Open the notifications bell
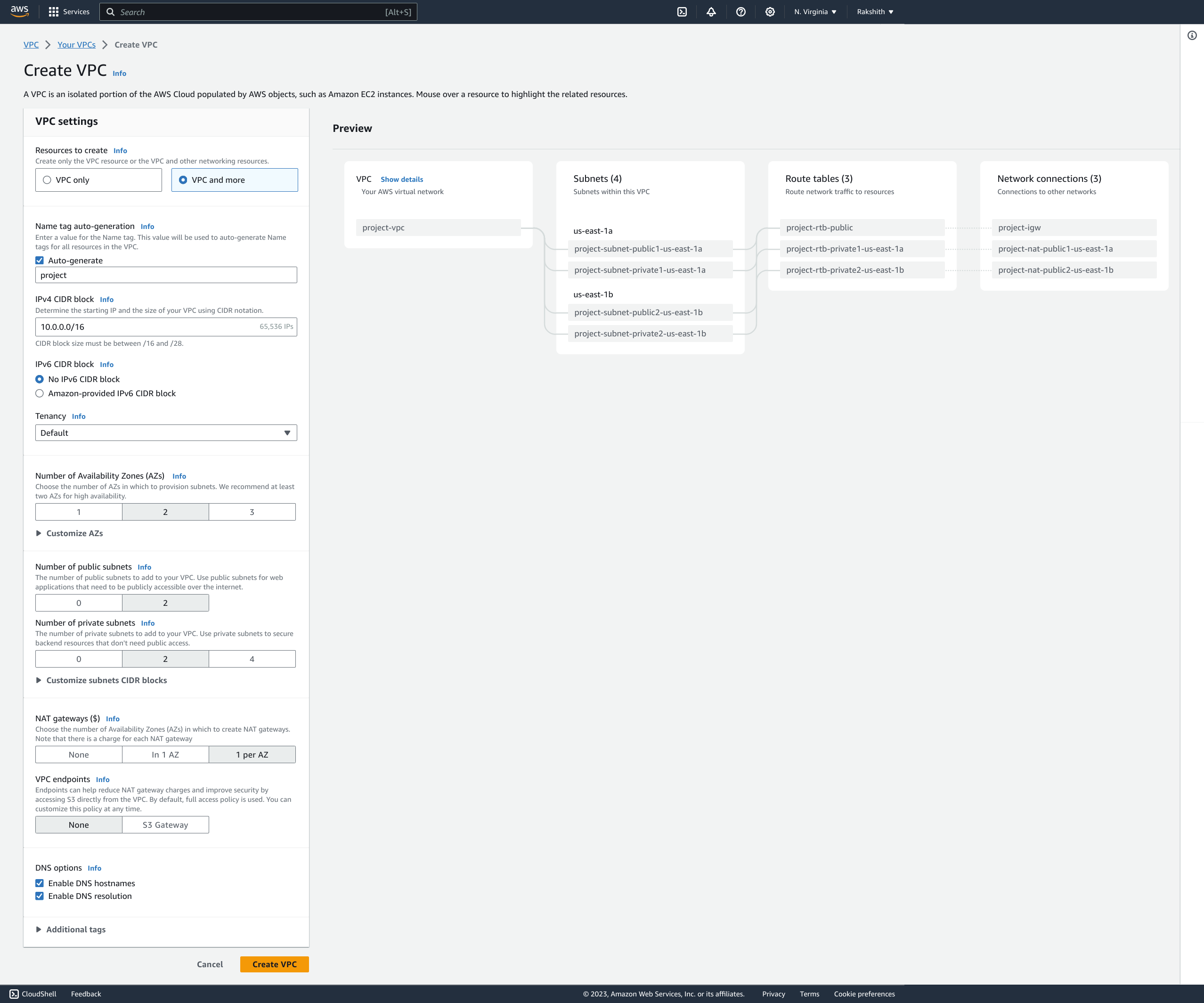This screenshot has width=1204, height=1003. tap(711, 11)
